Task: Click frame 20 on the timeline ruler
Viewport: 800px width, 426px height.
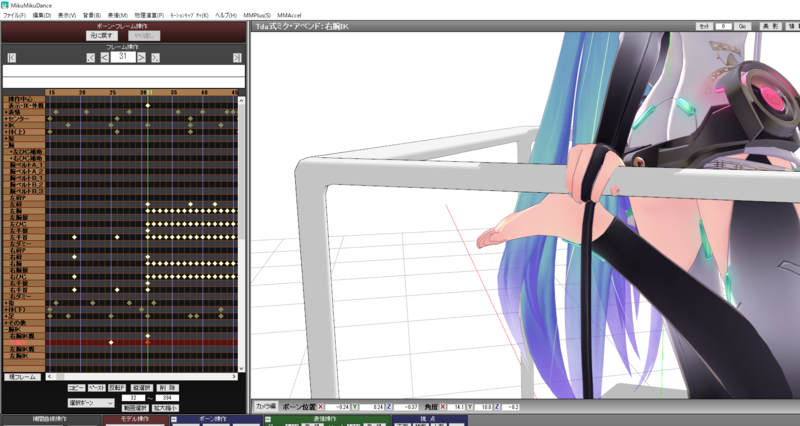Action: 82,92
